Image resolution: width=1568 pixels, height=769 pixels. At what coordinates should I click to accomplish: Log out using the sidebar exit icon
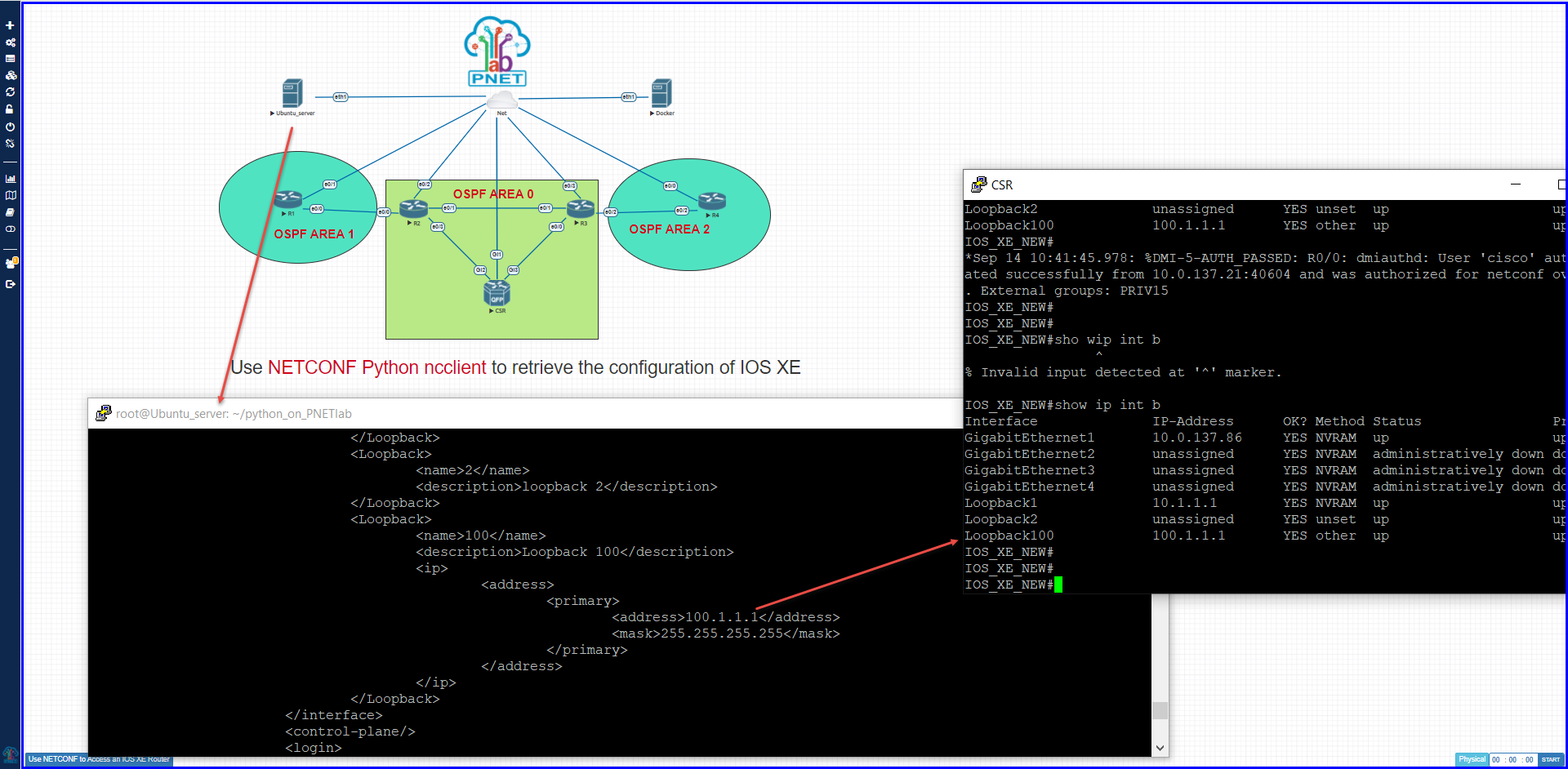coord(11,283)
